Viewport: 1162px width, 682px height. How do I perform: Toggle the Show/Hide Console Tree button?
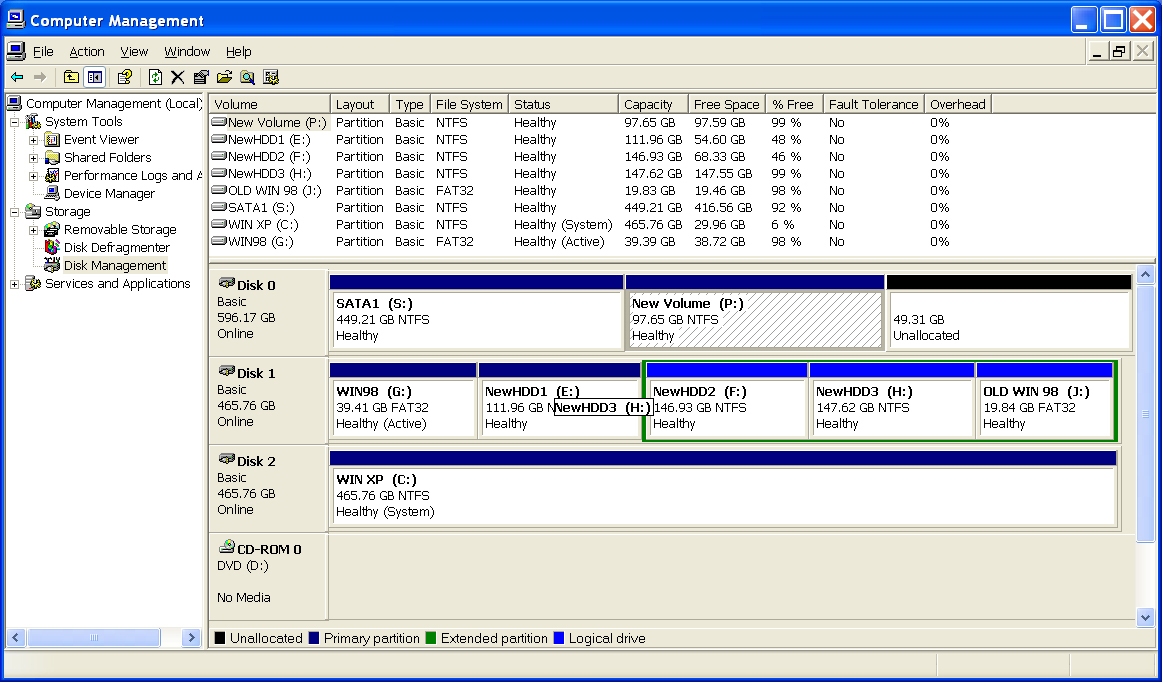[x=94, y=77]
